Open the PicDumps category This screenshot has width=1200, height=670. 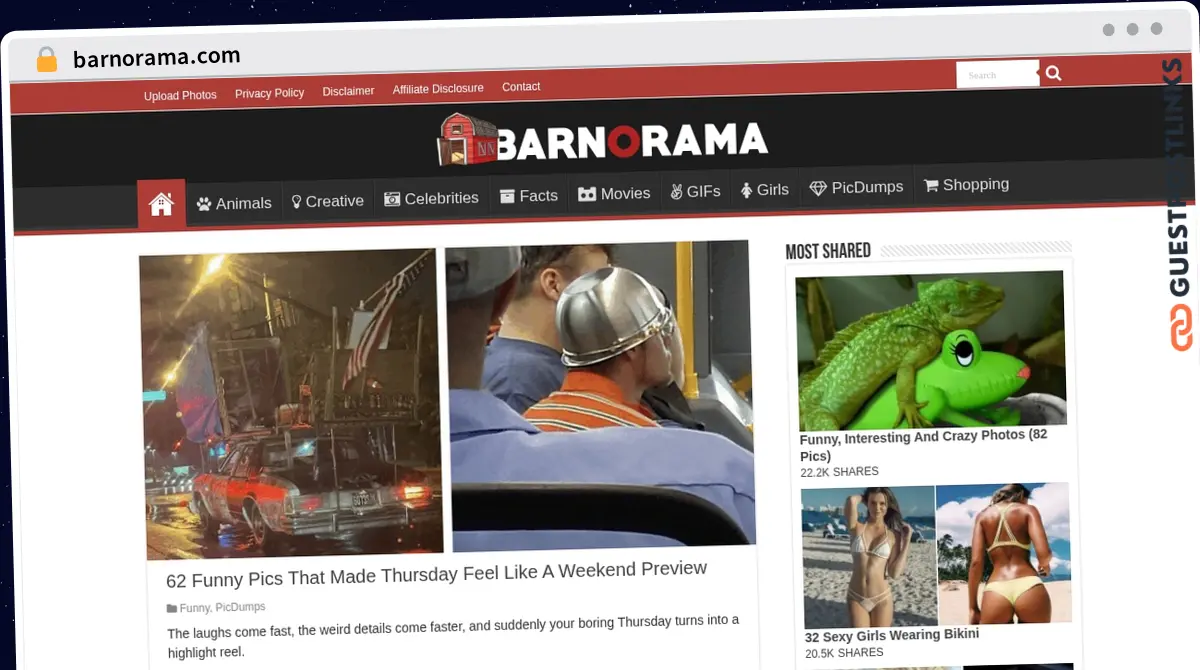point(856,187)
